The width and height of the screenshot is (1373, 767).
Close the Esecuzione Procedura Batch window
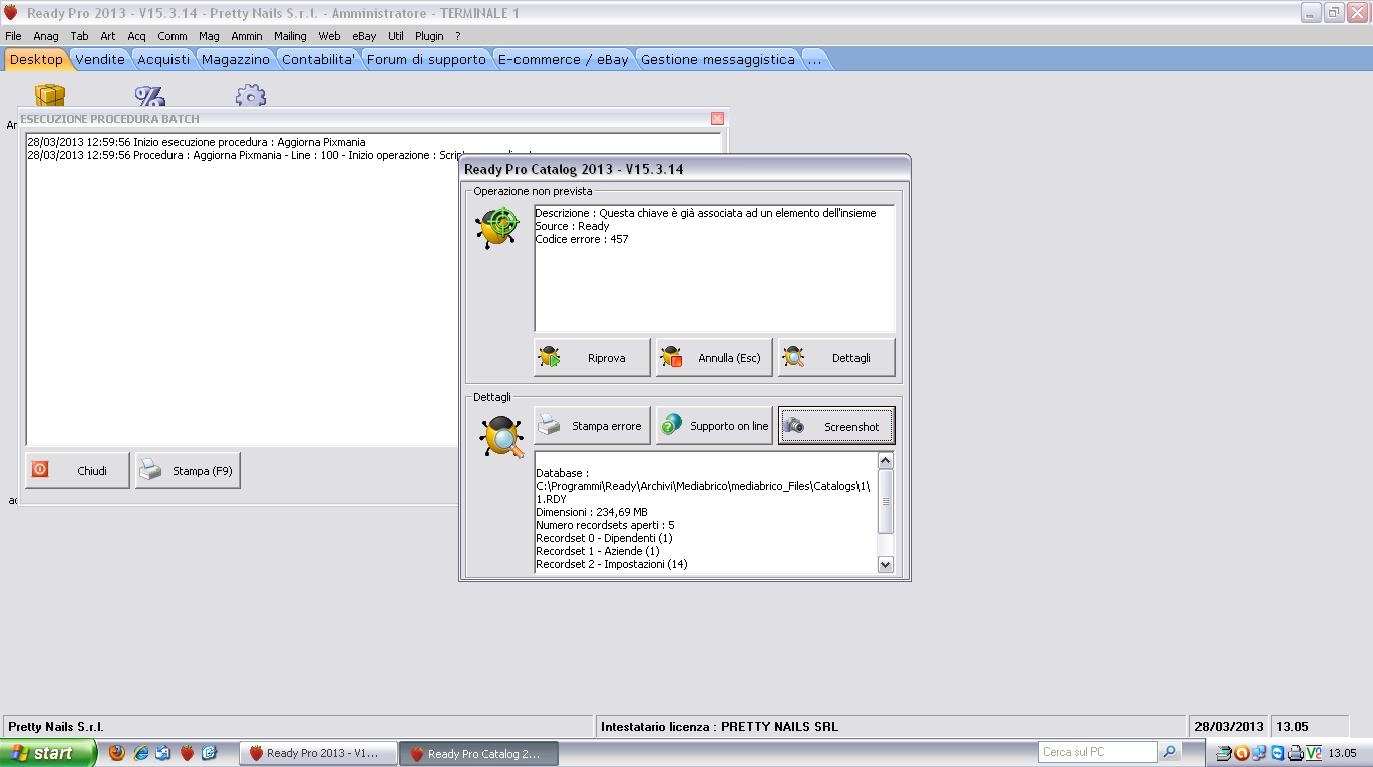click(x=717, y=118)
